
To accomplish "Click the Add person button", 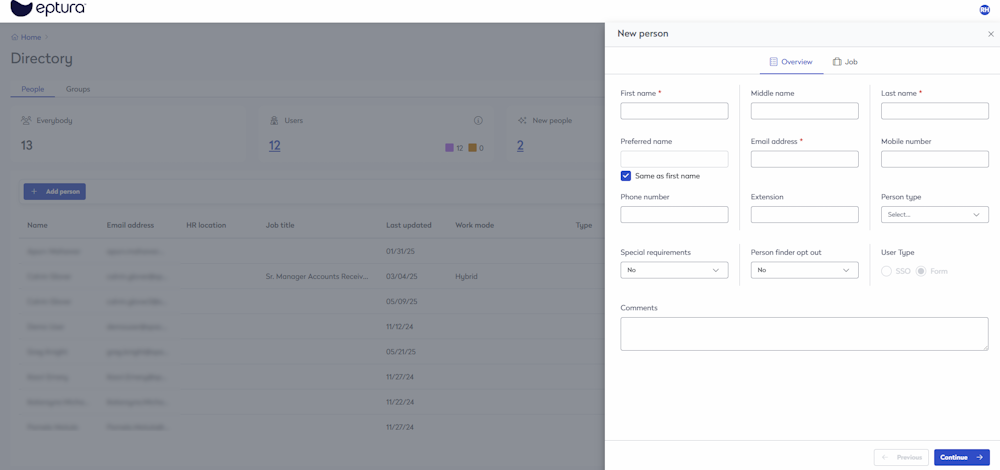I will tap(54, 191).
